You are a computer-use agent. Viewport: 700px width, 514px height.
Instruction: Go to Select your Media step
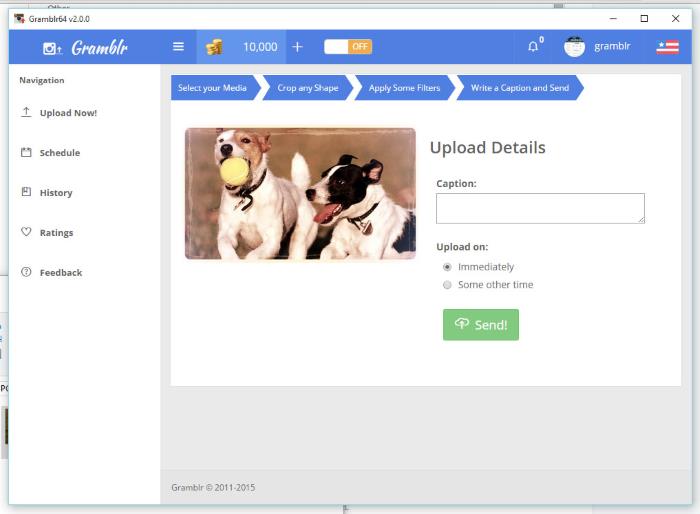[212, 88]
